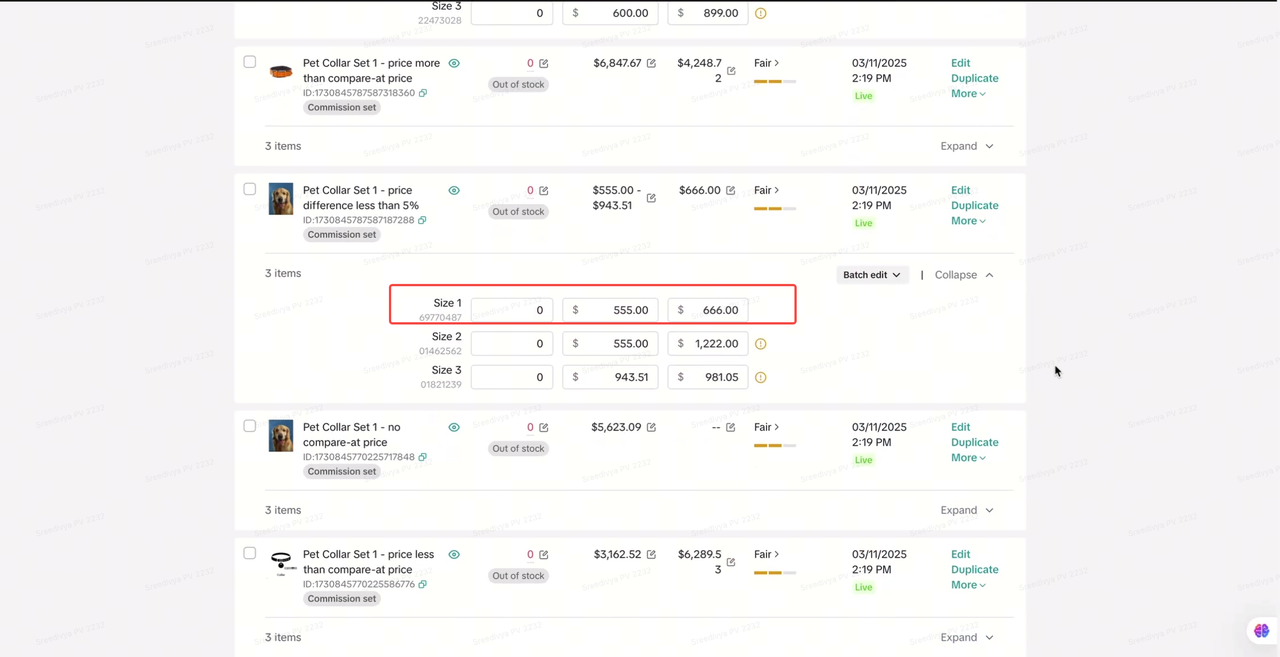The width and height of the screenshot is (1280, 657).
Task: Click warning icon next to Size 2 row
Action: coord(761,344)
